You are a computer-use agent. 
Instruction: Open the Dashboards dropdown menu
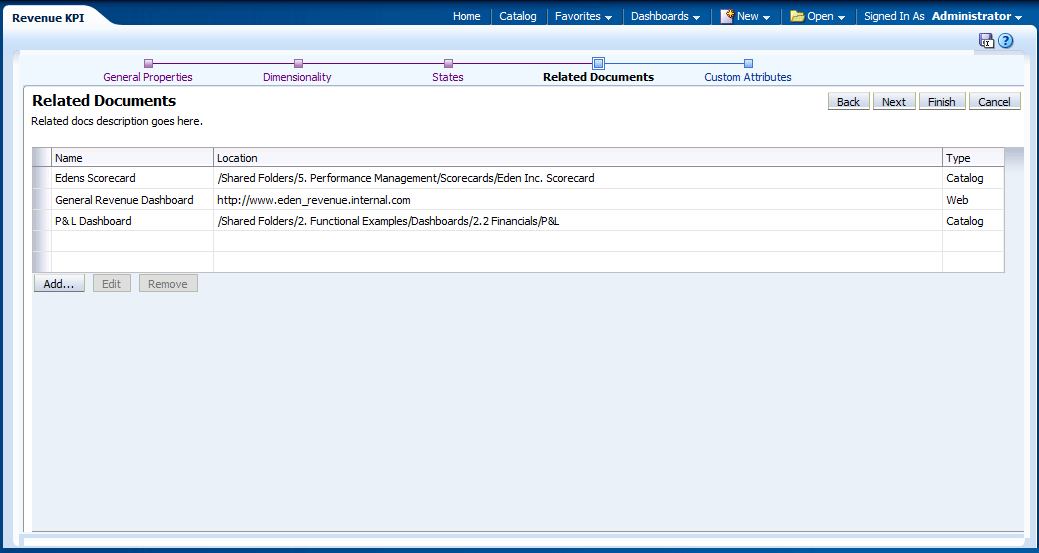click(x=665, y=16)
